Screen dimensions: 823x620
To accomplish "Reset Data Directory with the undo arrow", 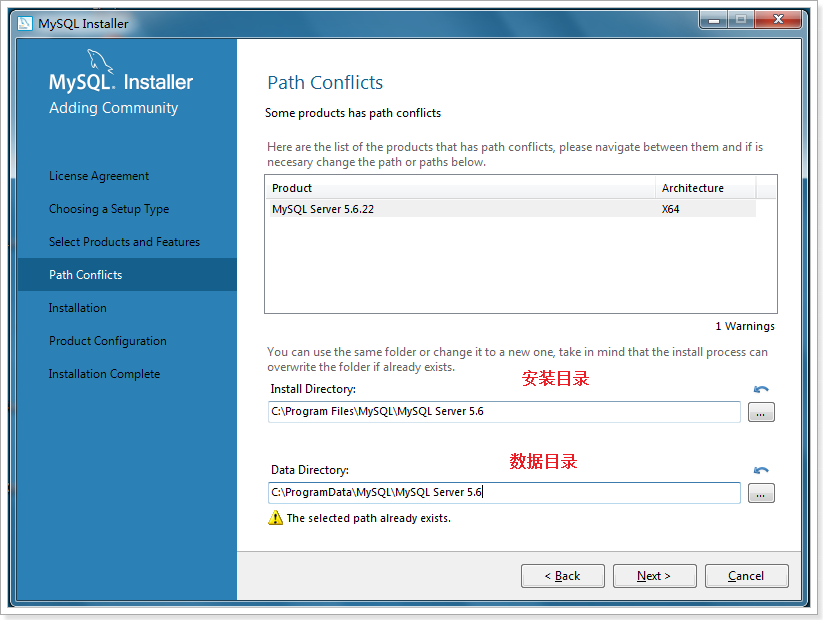I will pos(761,470).
